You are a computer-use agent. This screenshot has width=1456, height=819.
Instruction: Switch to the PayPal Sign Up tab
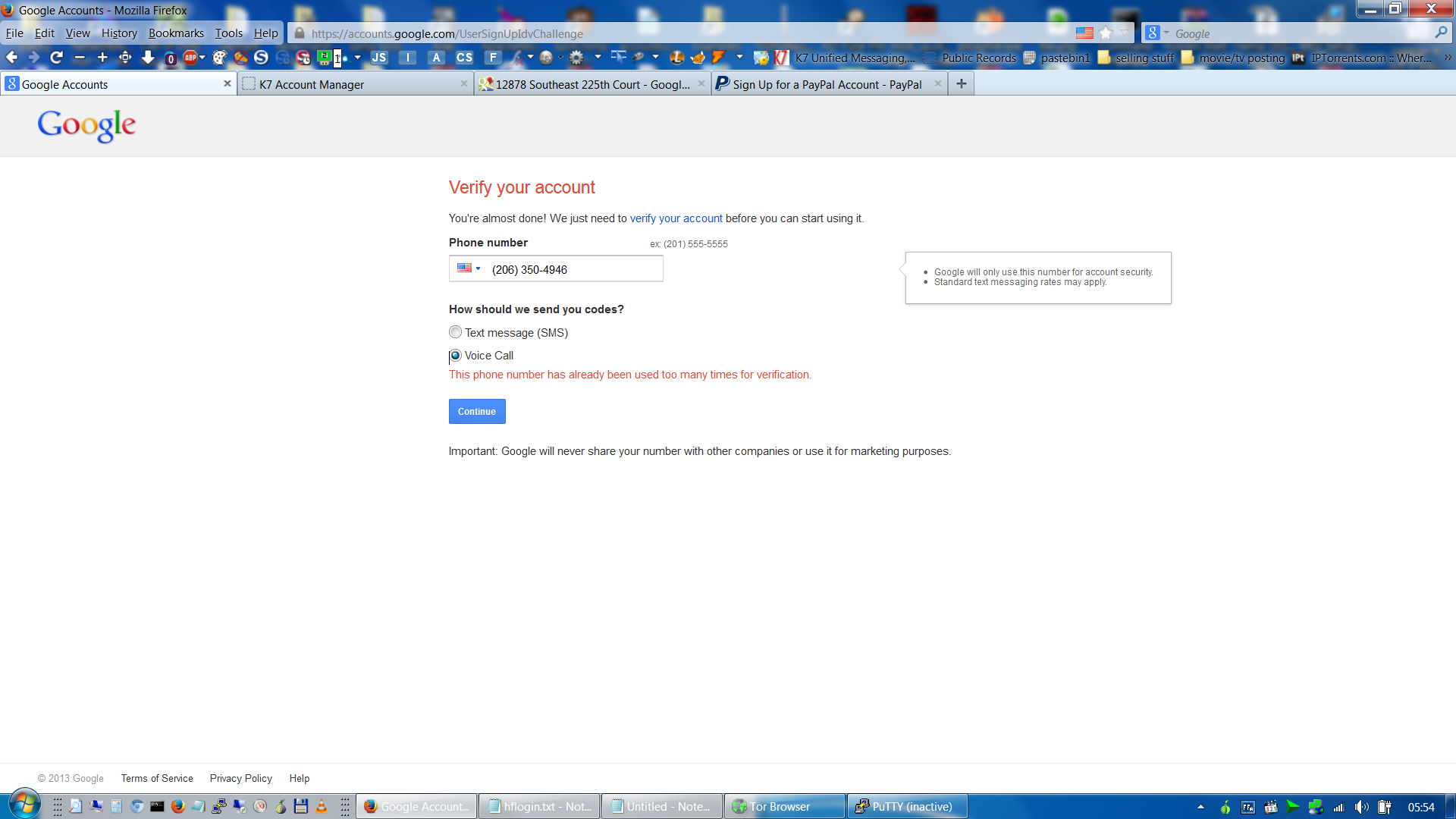(x=830, y=84)
